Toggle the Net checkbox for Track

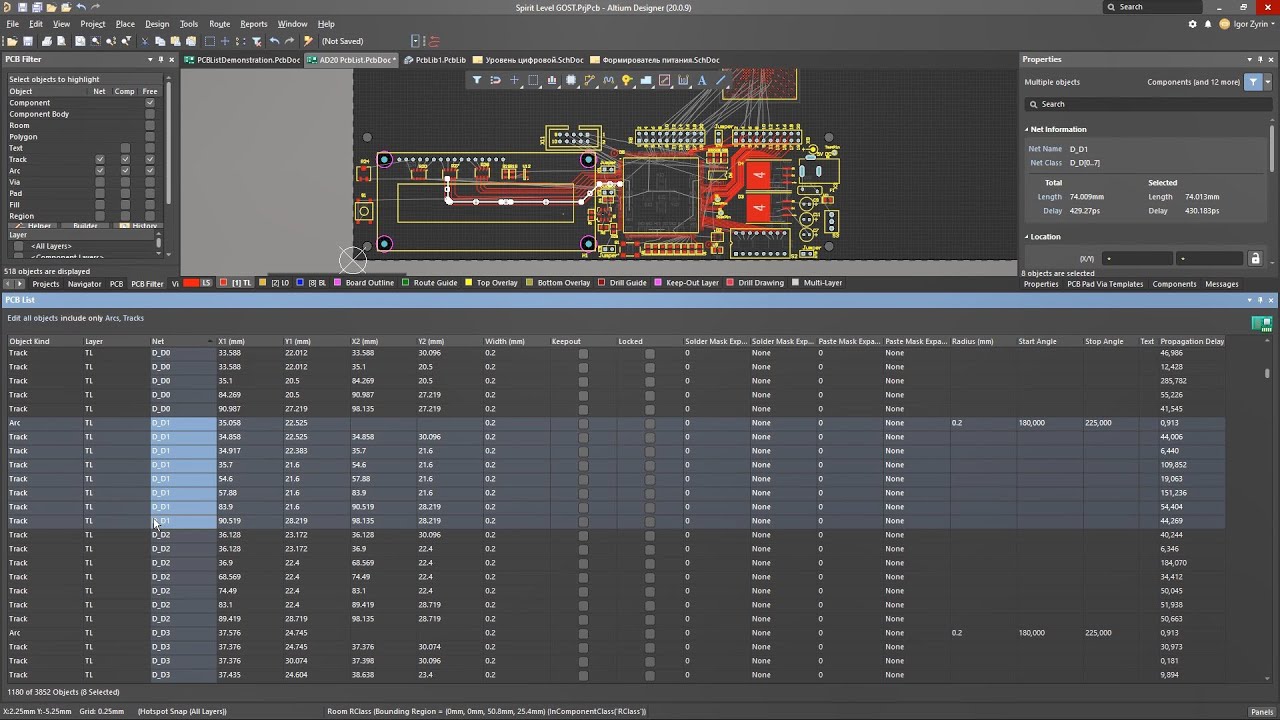tap(99, 159)
